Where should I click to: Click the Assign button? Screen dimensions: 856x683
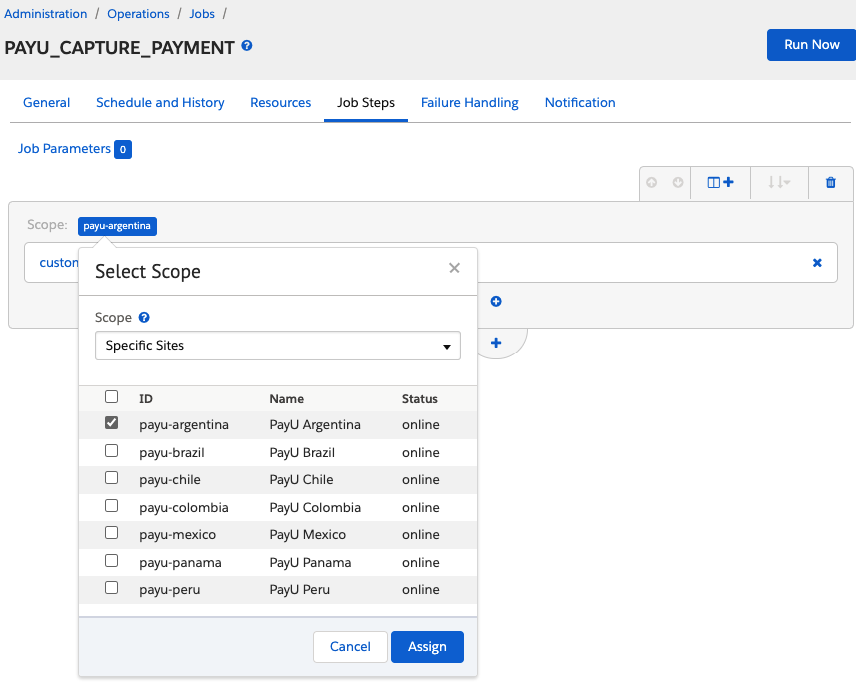pyautogui.click(x=427, y=647)
